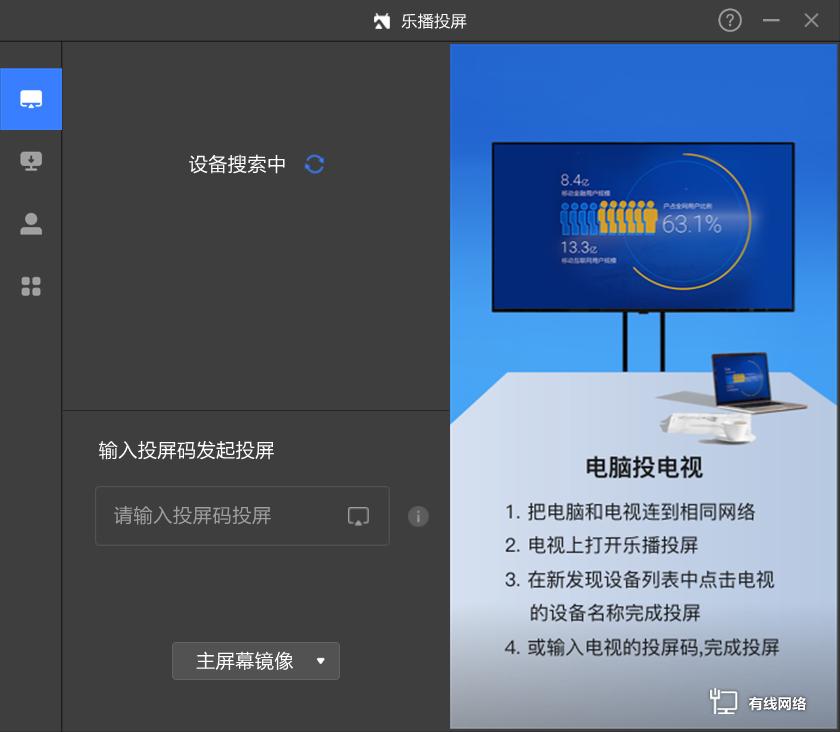Click the 输入投屏码发起投屏 heading

pos(186,451)
